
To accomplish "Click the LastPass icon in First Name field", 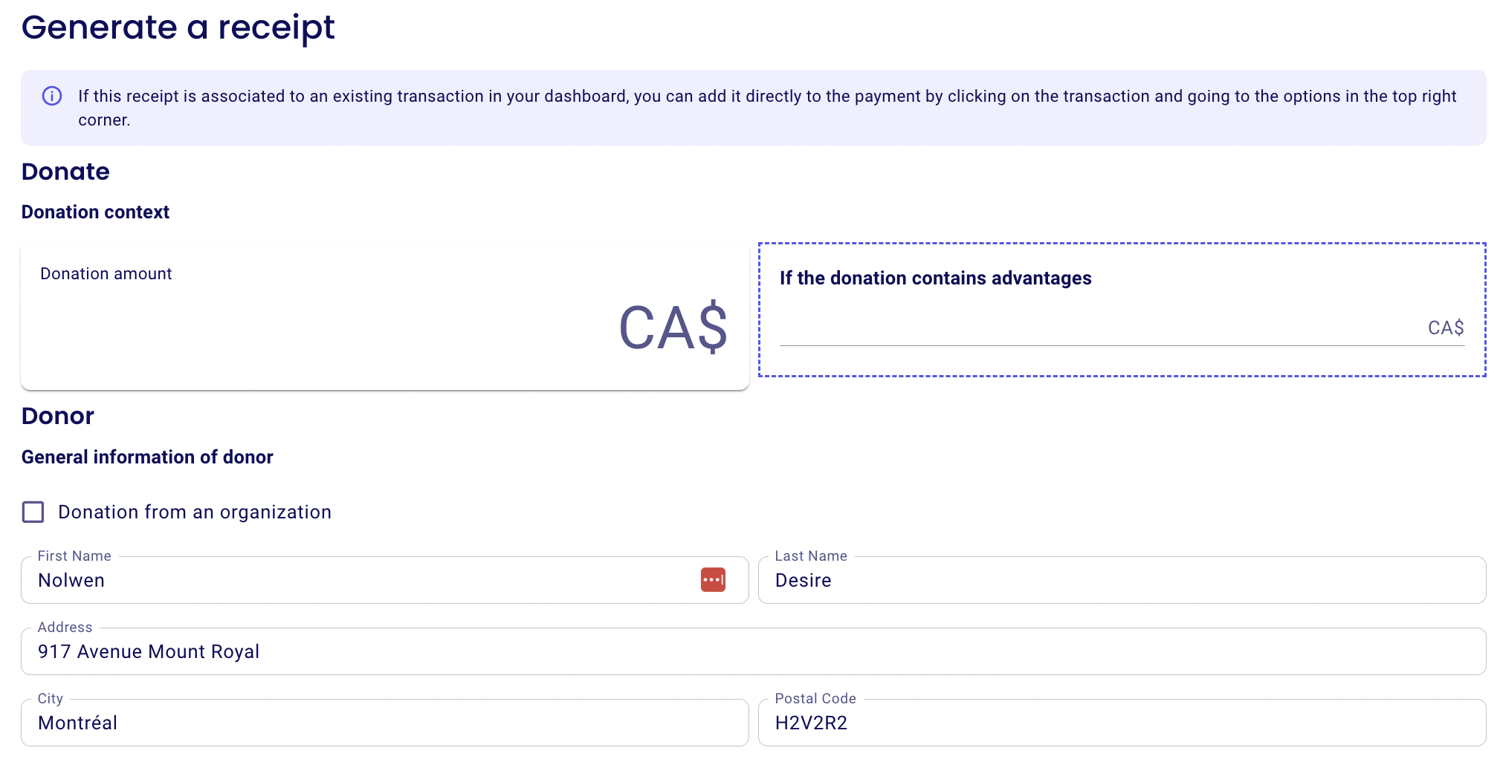I will [x=713, y=580].
